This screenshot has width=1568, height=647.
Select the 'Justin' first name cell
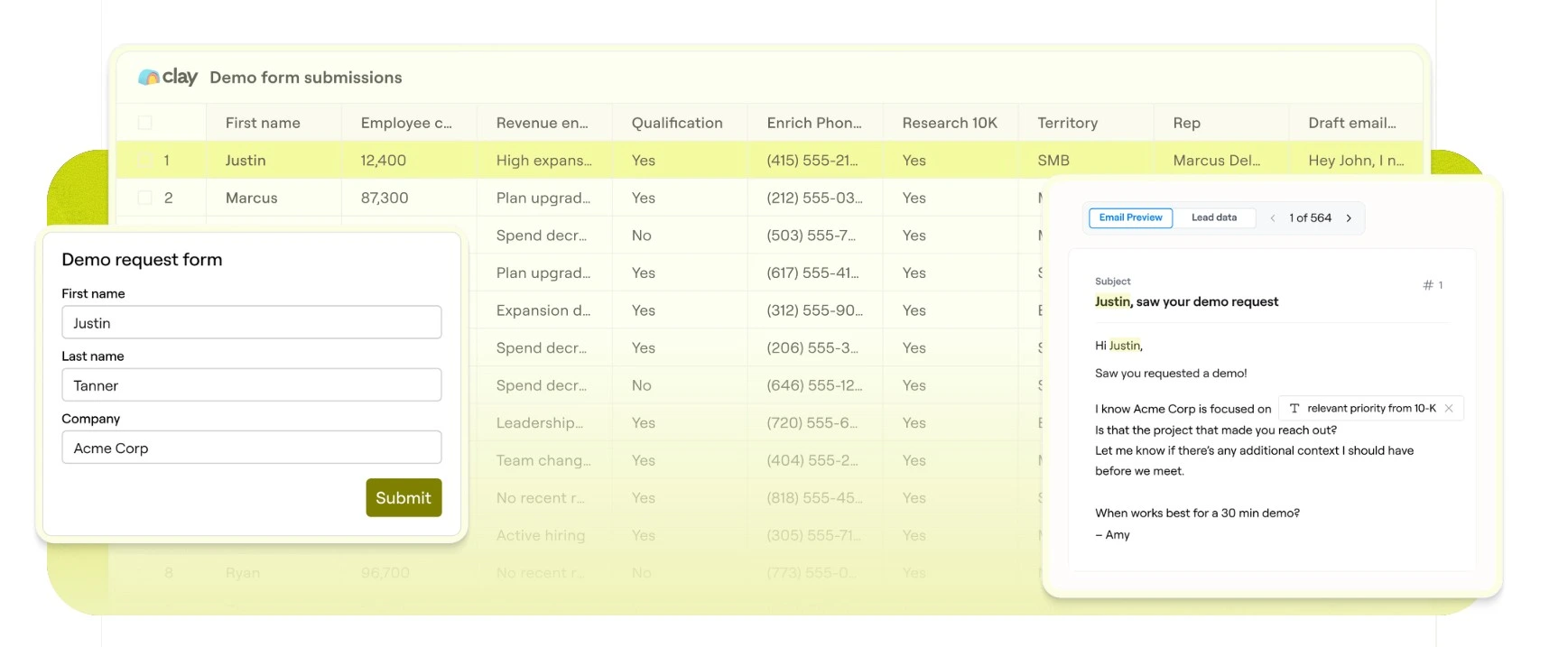tap(274, 161)
